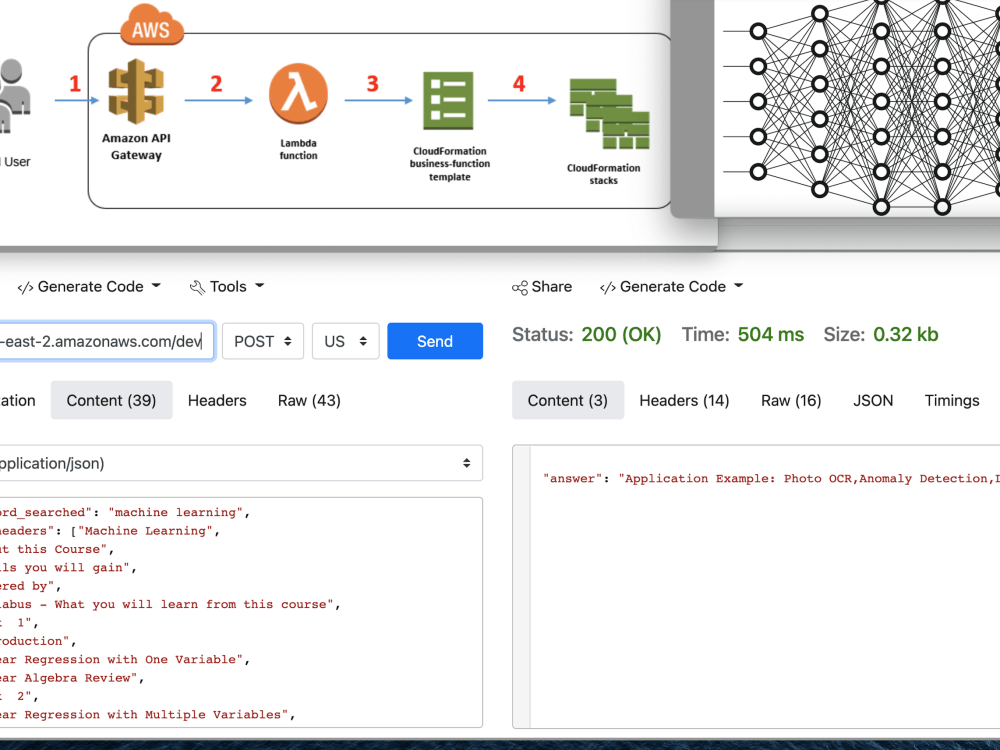Switch to request Content (39) tab

tap(112, 401)
